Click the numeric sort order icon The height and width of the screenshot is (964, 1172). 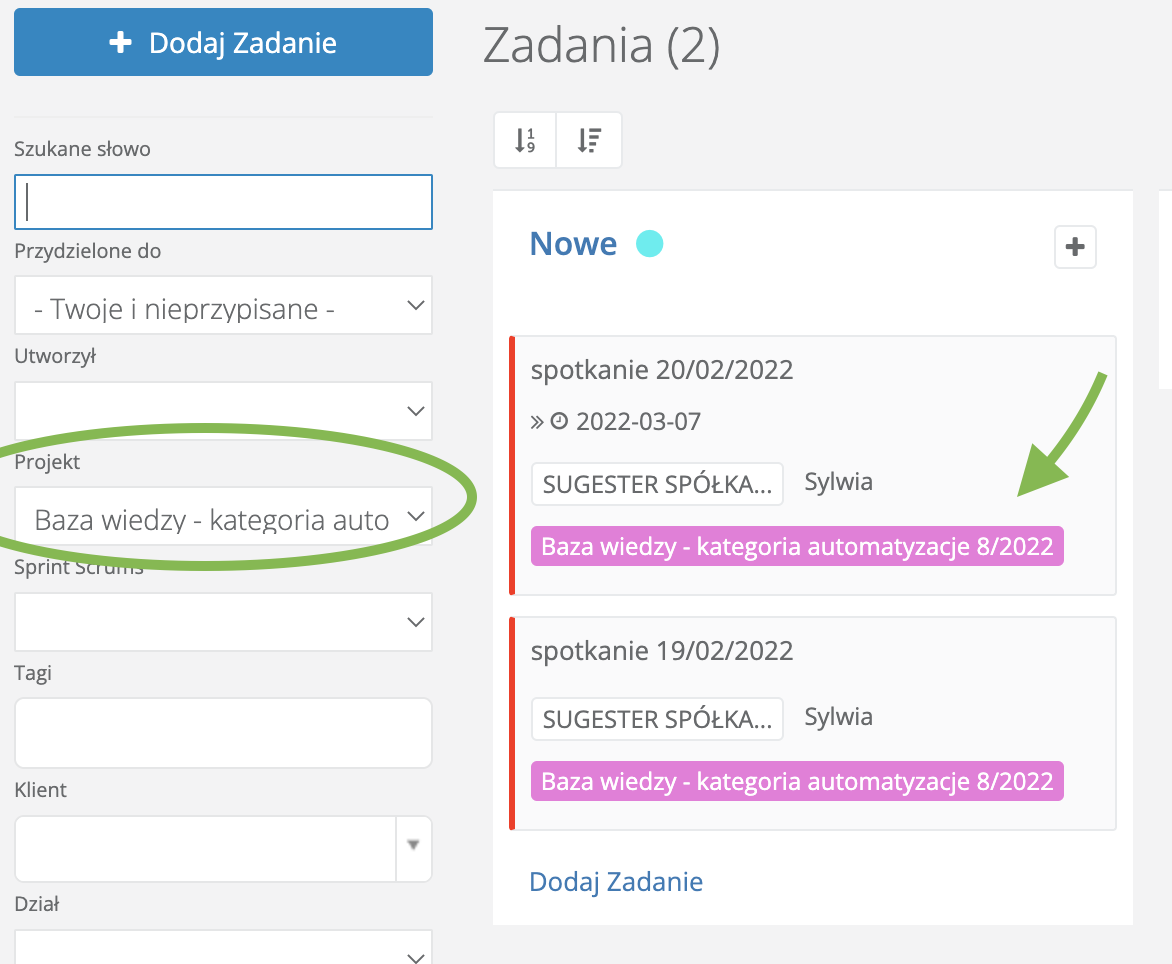(x=525, y=140)
